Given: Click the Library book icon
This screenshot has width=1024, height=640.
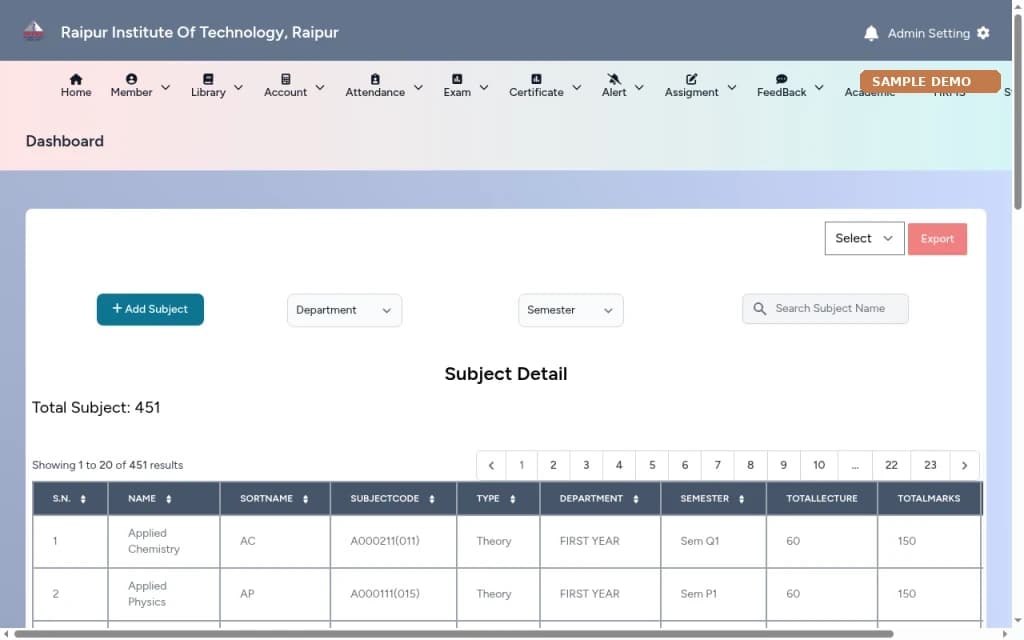Looking at the screenshot, I should pos(208,79).
